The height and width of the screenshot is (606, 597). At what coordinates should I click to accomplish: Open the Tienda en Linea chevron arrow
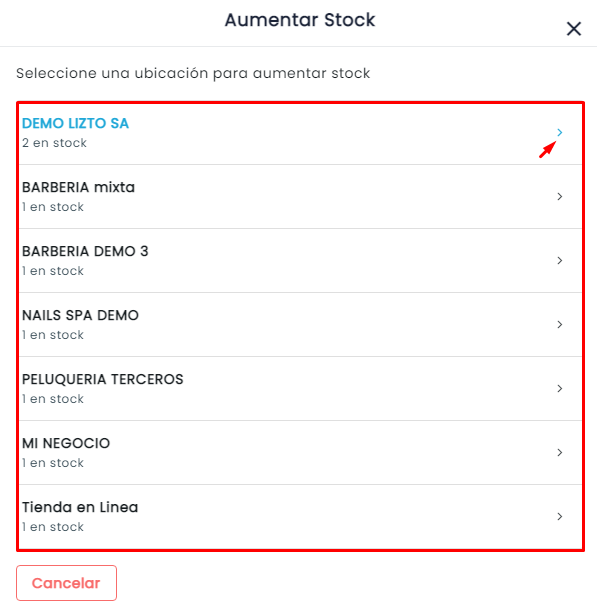point(560,516)
